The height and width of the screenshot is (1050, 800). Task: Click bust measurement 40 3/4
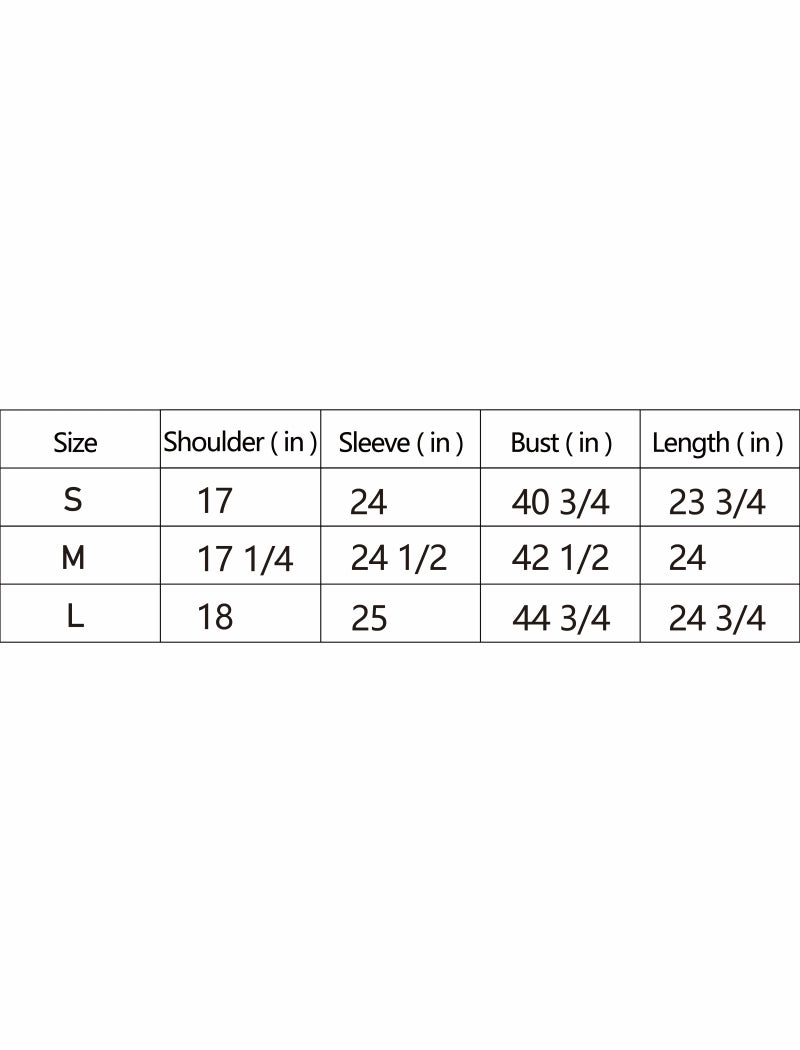coord(560,502)
